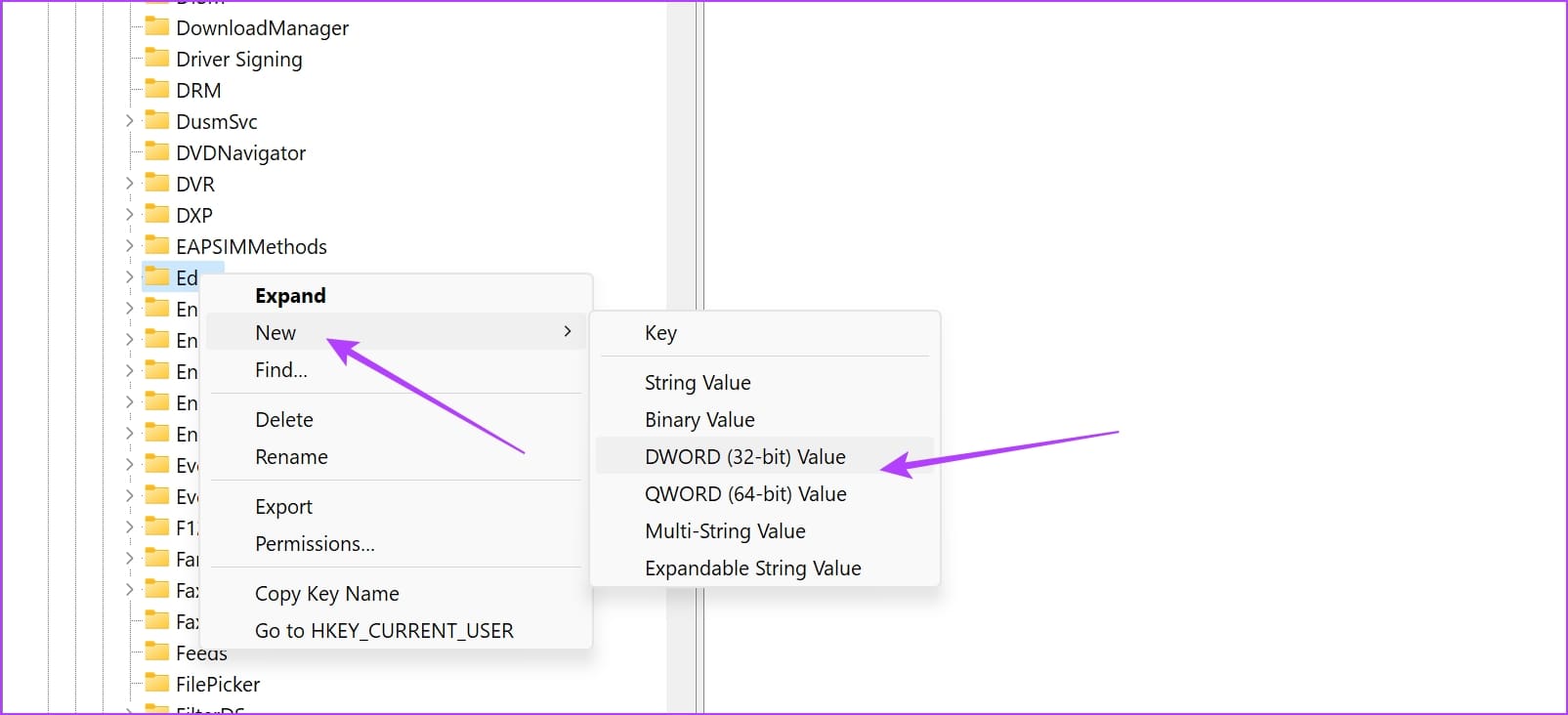Screen dimensions: 1568x715
Task: Click the DusmSvc folder icon
Action: point(156,121)
